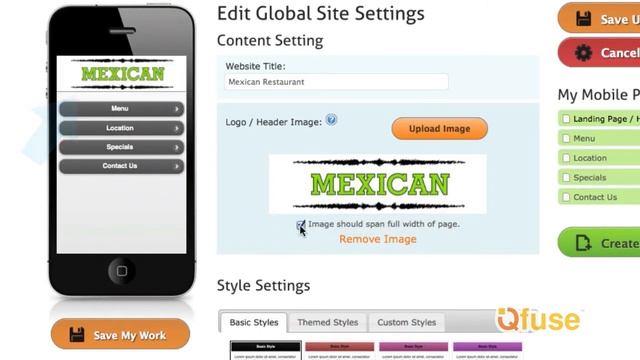The height and width of the screenshot is (360, 640).
Task: Check the Contact Us page checkbox
Action: [x=566, y=197]
